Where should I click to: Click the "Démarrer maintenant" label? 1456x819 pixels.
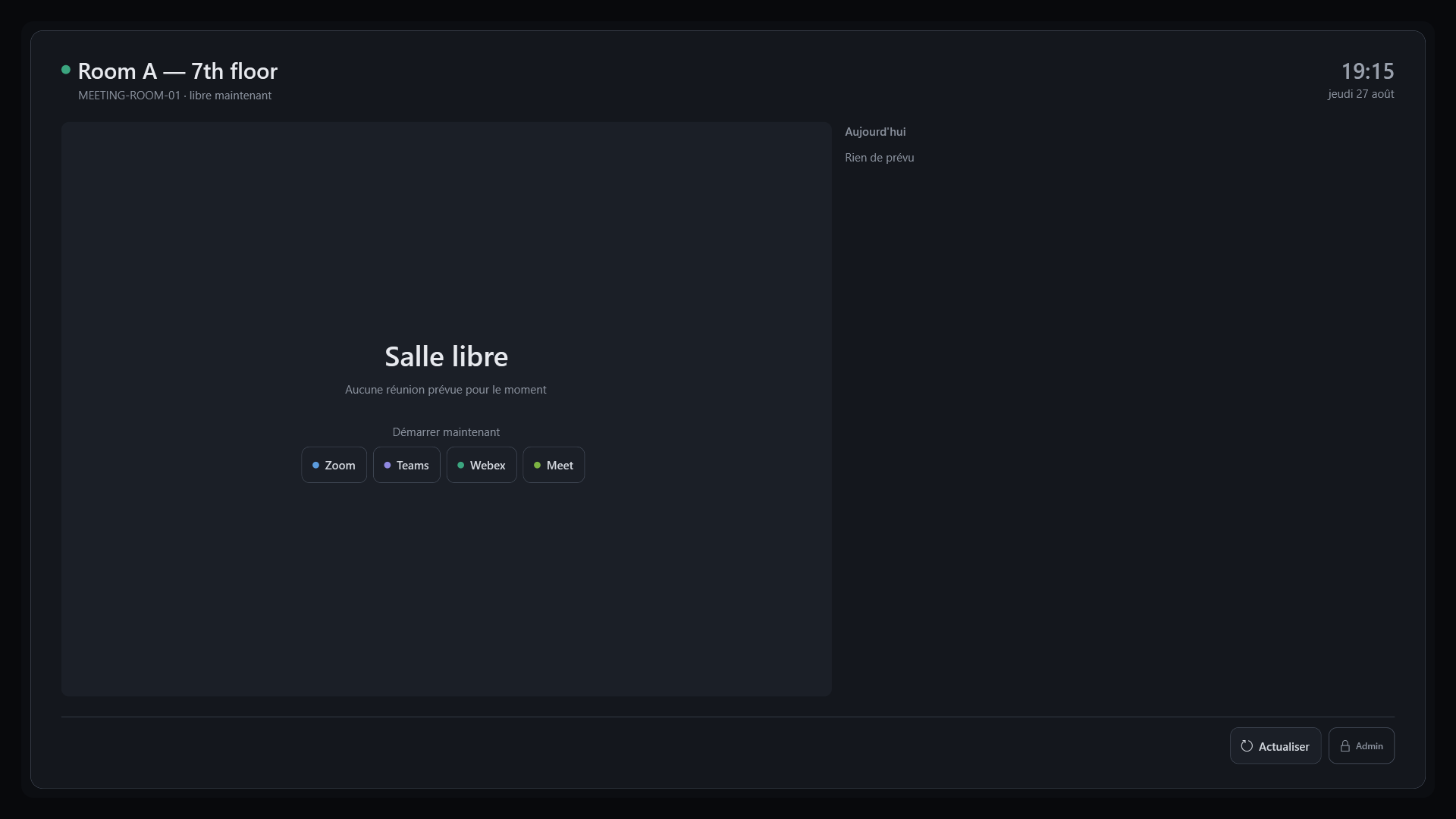click(446, 432)
